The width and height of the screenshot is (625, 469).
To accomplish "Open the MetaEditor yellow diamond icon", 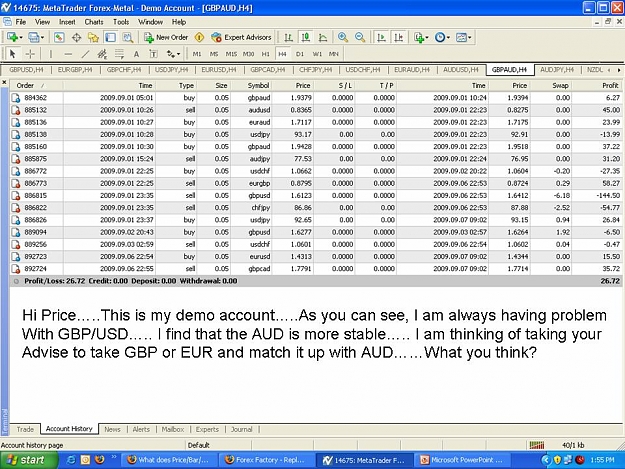I will pos(199,37).
